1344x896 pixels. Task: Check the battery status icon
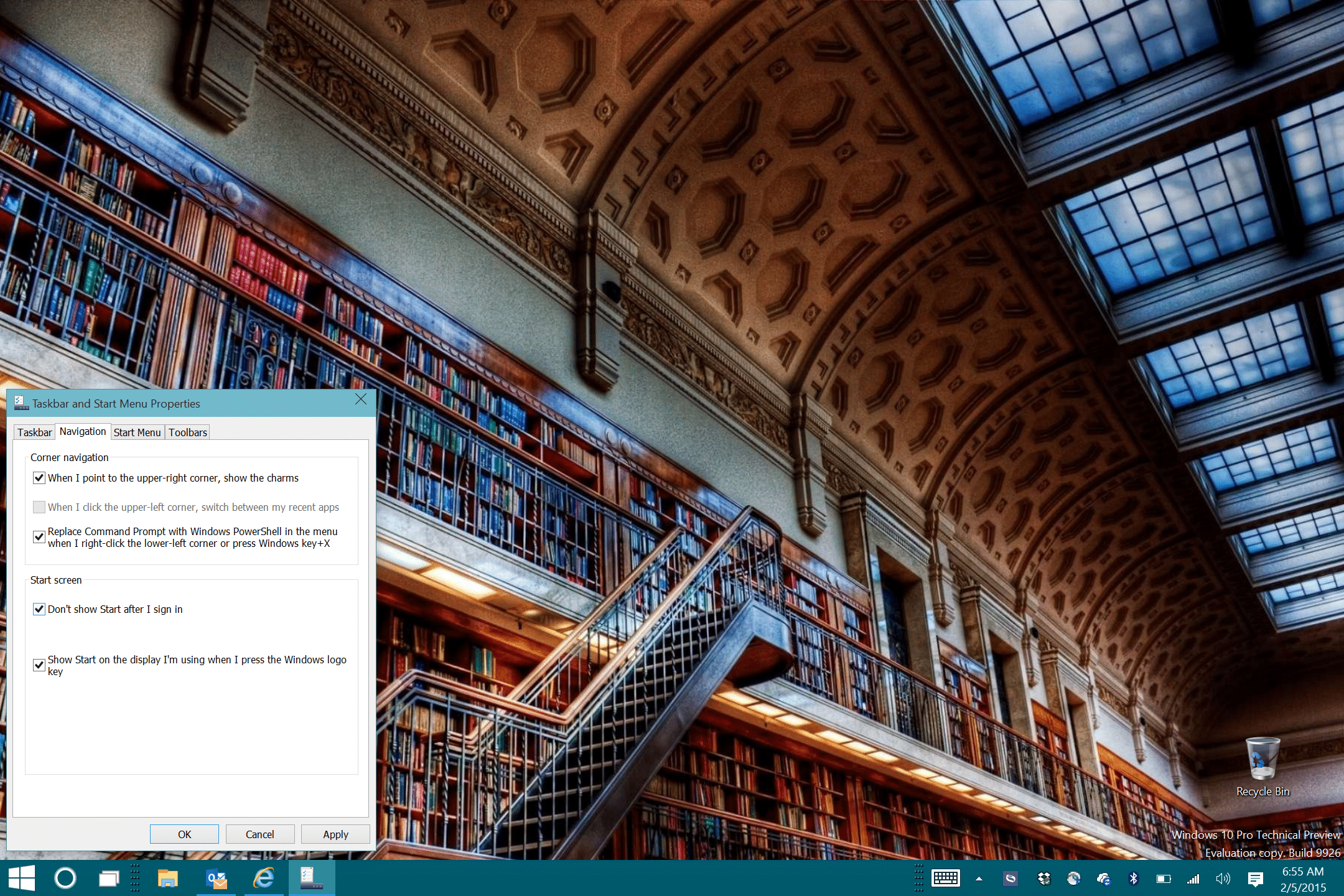coord(1163,879)
